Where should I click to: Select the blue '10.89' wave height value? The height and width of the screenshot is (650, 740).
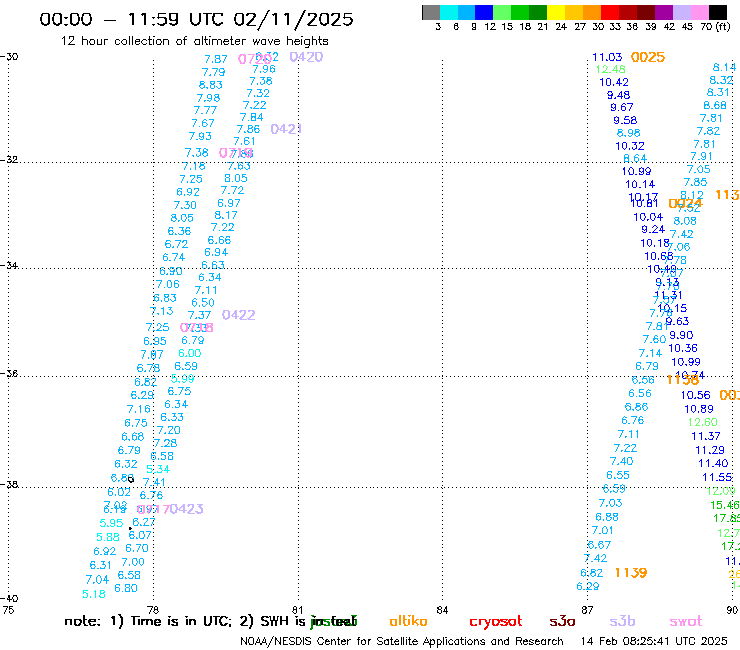coord(698,409)
